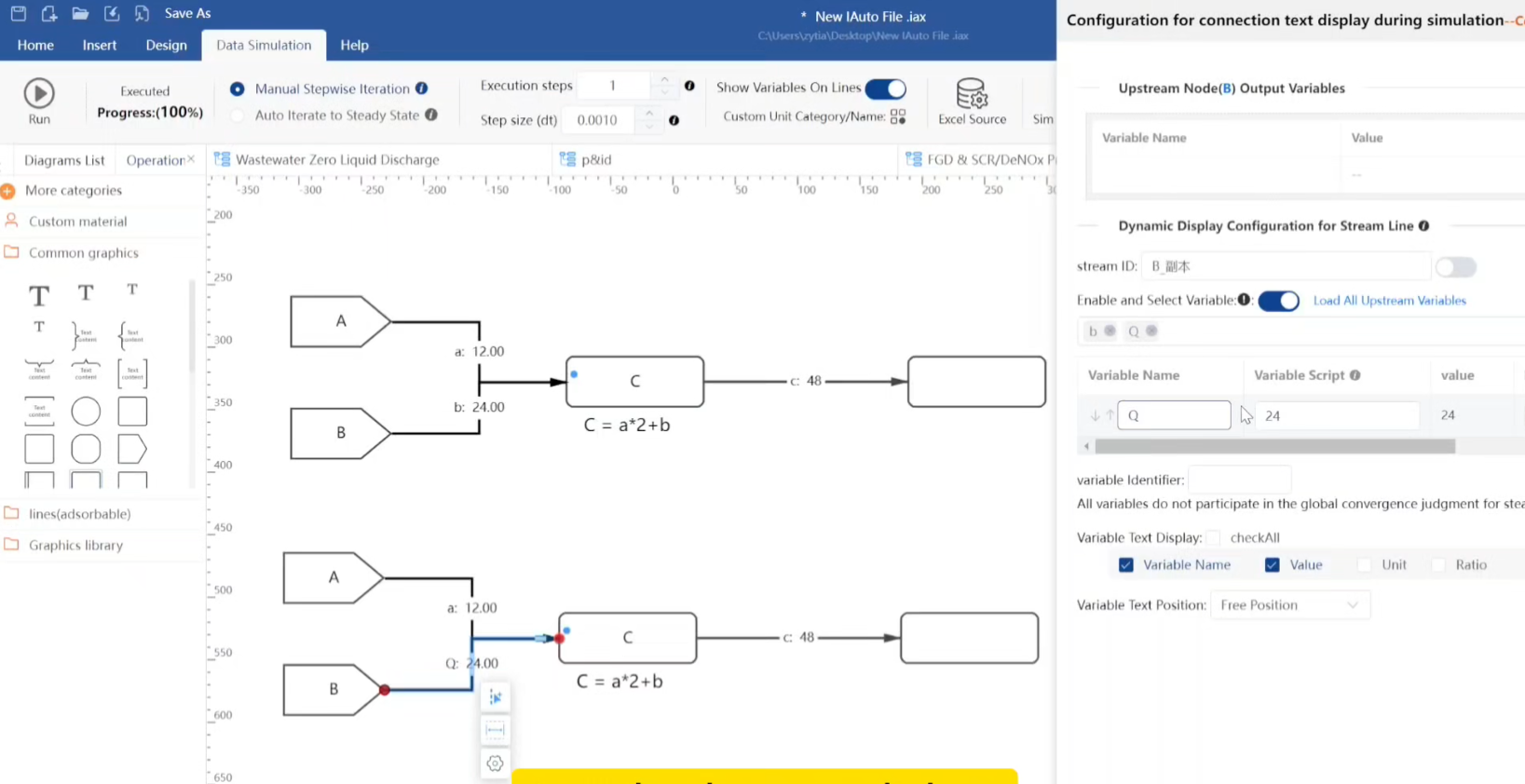Toggle Show Variables On Lines switch
The width and height of the screenshot is (1525, 784).
[x=885, y=88]
